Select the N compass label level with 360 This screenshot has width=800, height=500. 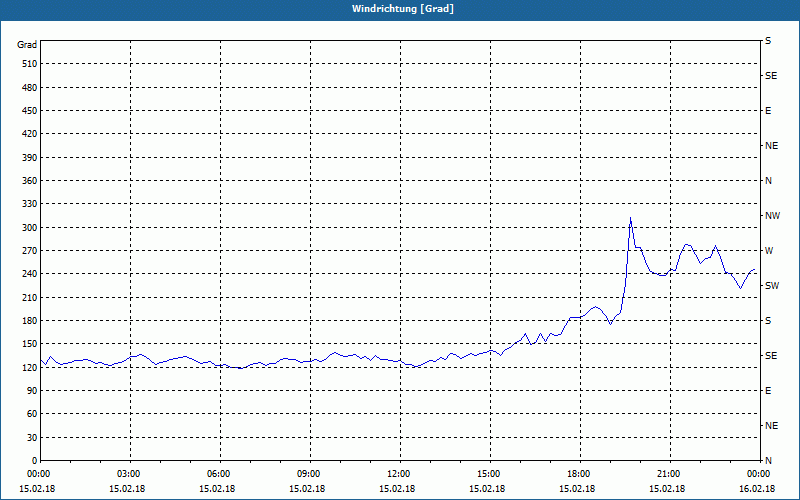tap(768, 181)
